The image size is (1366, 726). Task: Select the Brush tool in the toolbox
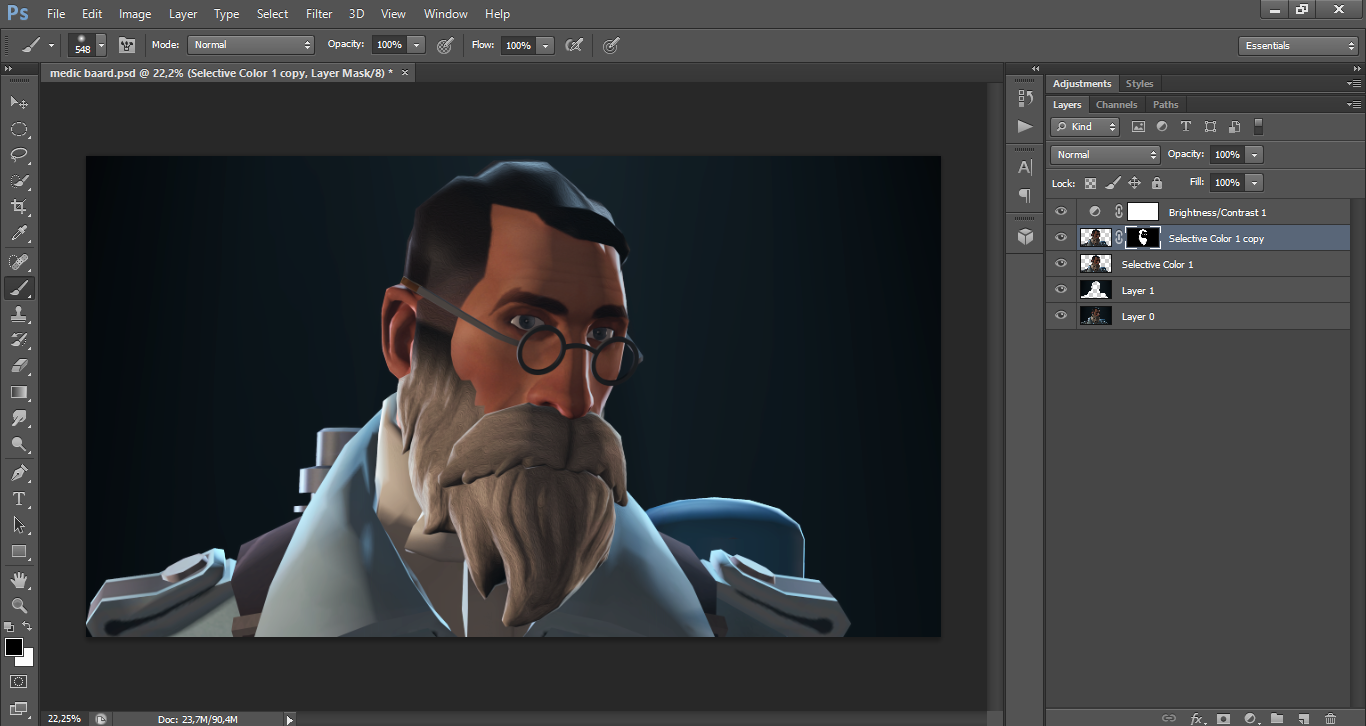tap(19, 288)
